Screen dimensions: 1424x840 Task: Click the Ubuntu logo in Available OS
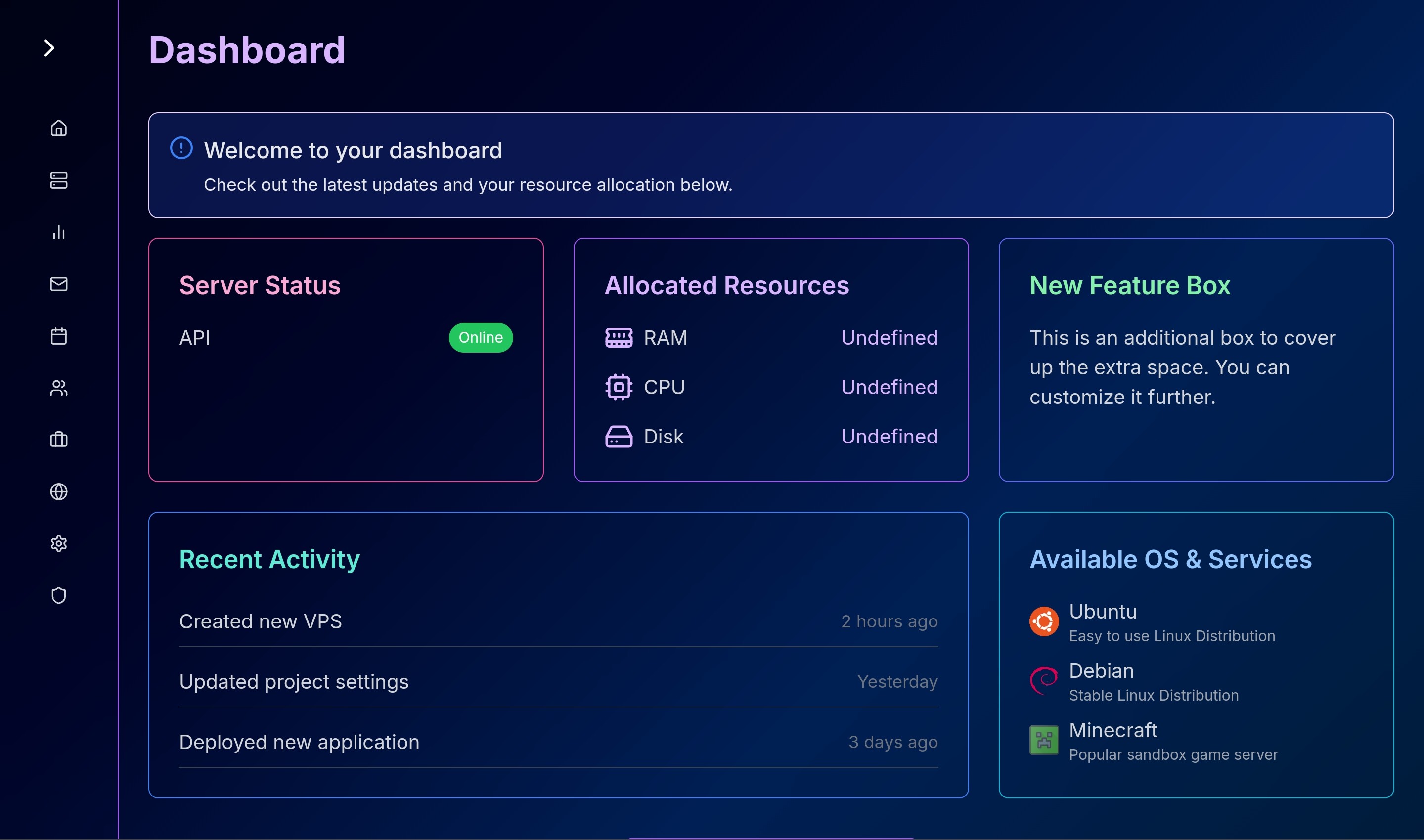(1044, 621)
